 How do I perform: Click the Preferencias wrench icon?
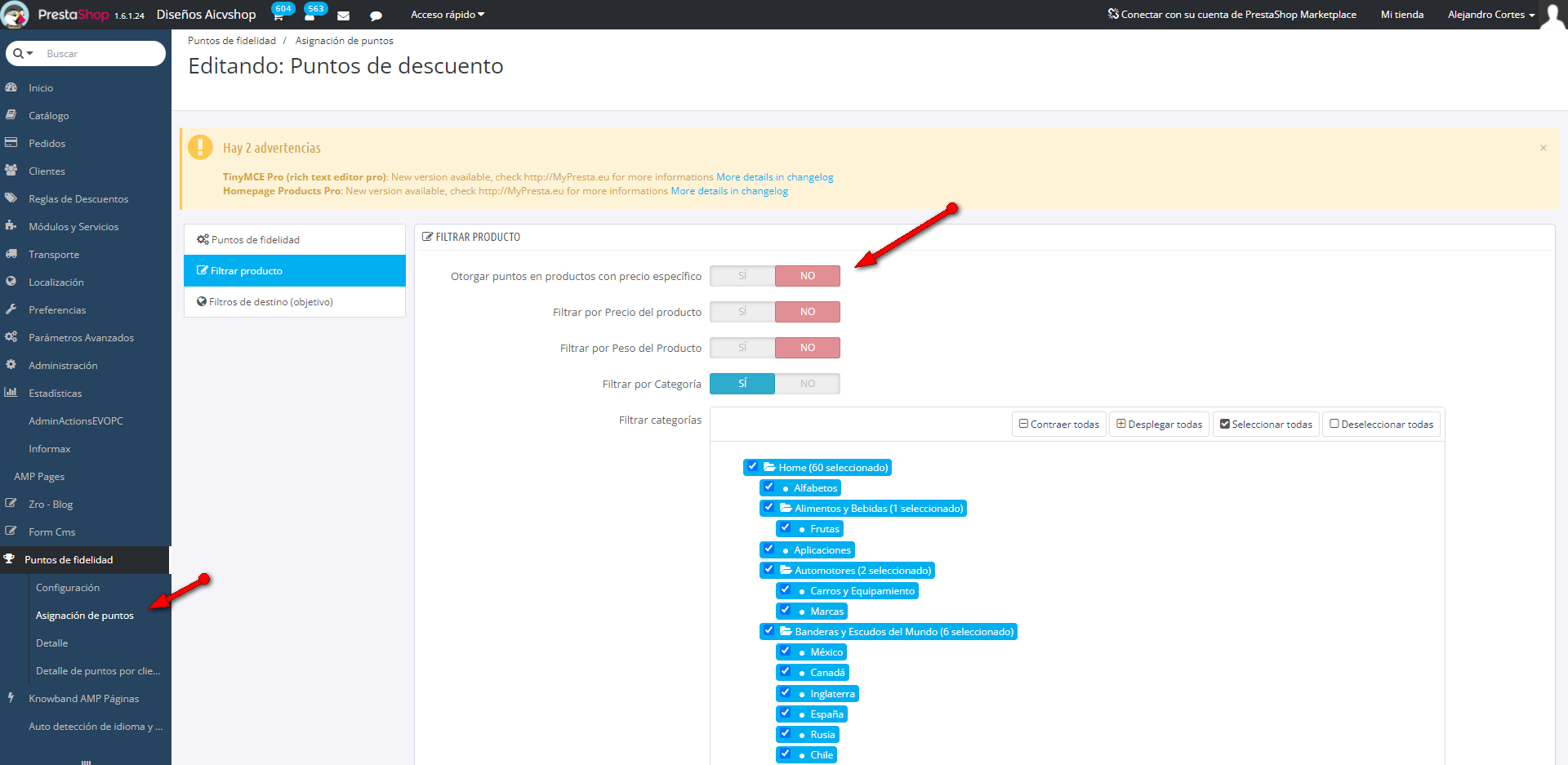(11, 309)
